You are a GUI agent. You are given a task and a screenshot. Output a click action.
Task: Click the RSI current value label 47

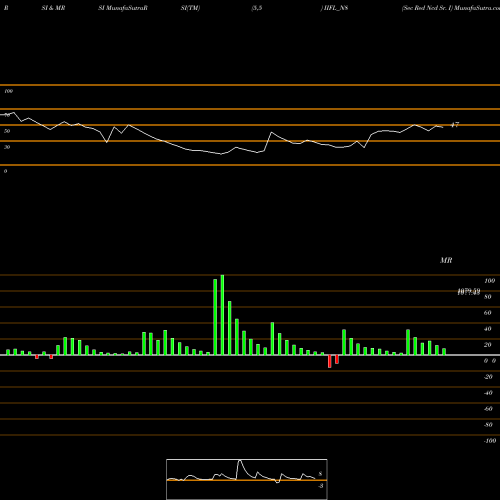(x=455, y=125)
